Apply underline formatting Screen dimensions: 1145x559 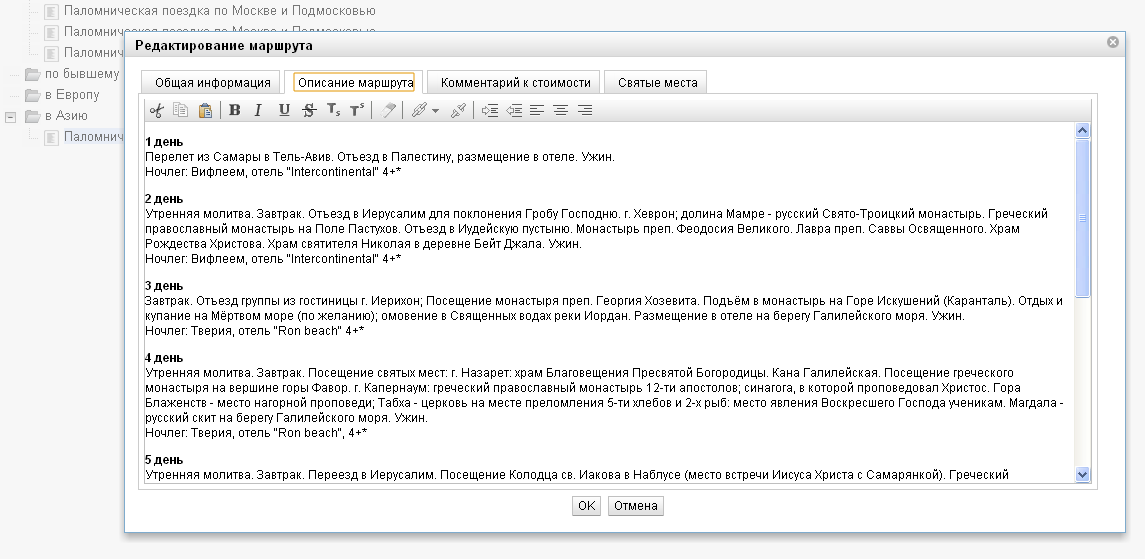tap(284, 110)
